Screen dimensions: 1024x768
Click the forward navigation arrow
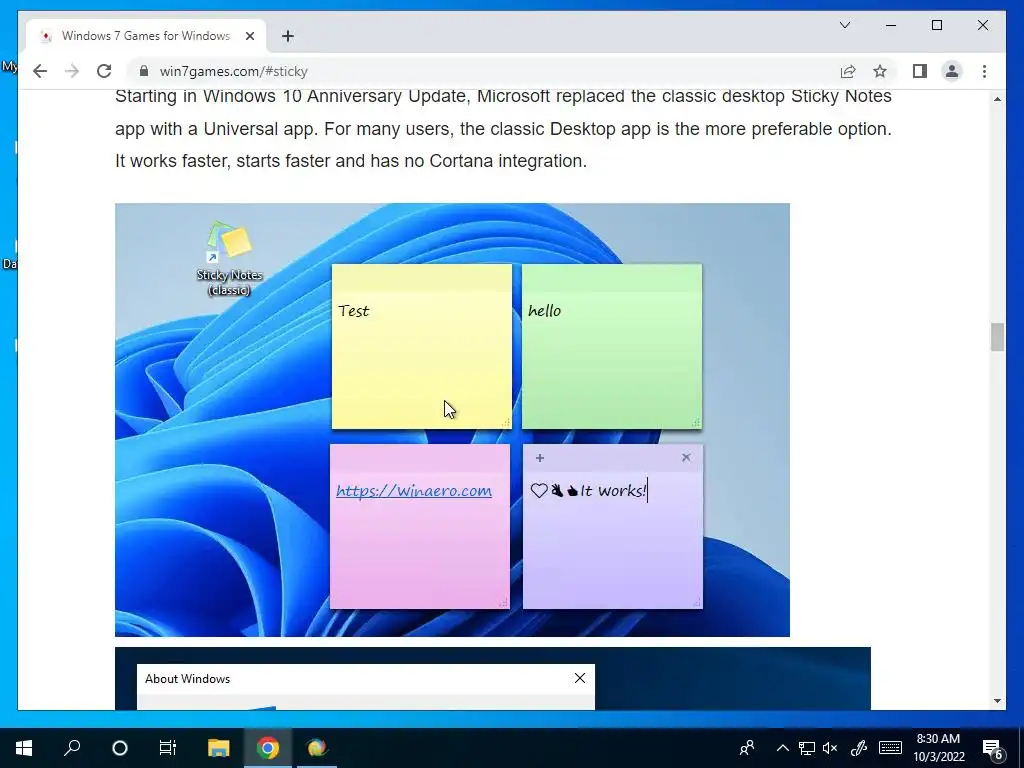pyautogui.click(x=72, y=71)
